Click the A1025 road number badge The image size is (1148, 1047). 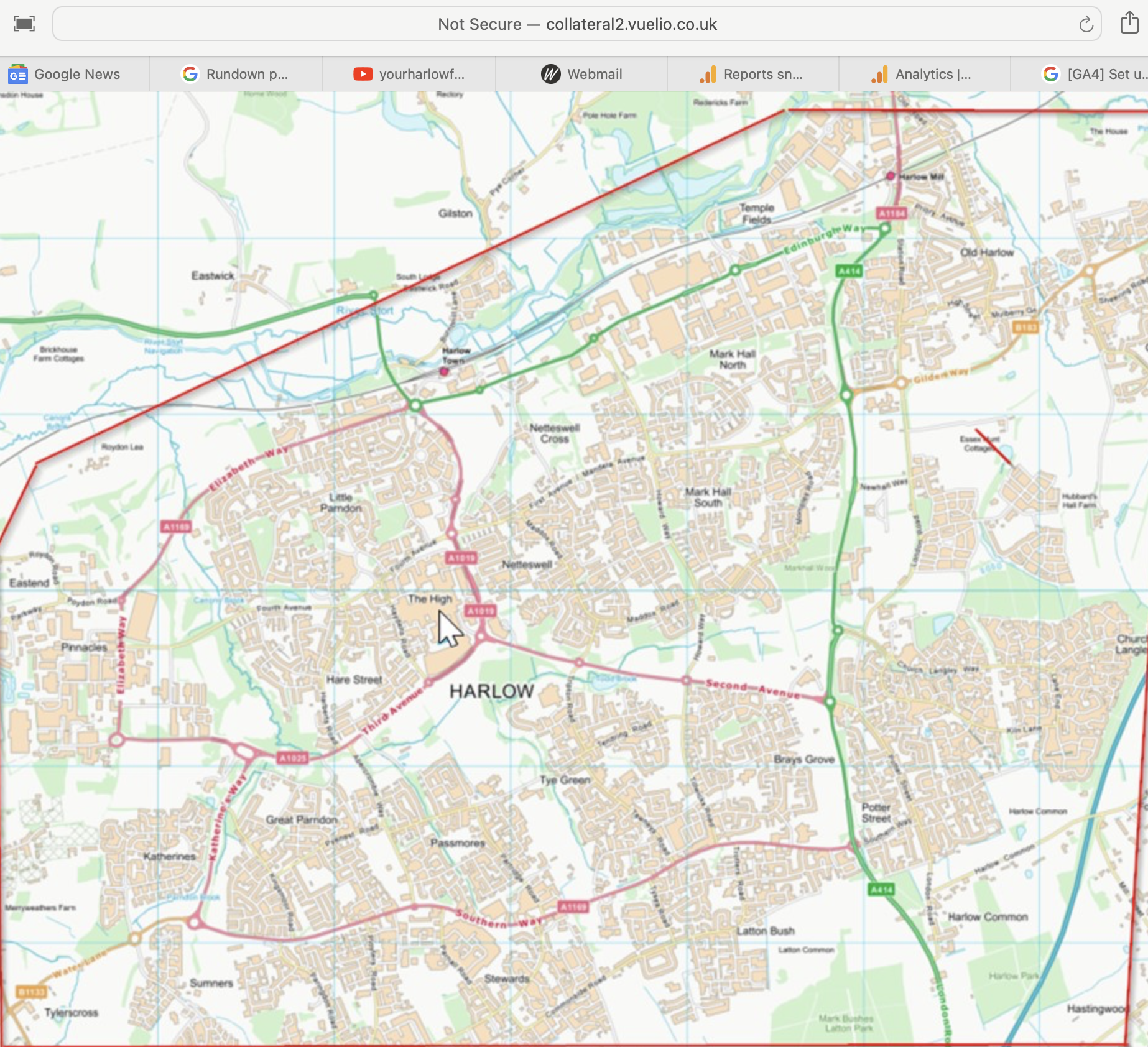293,758
